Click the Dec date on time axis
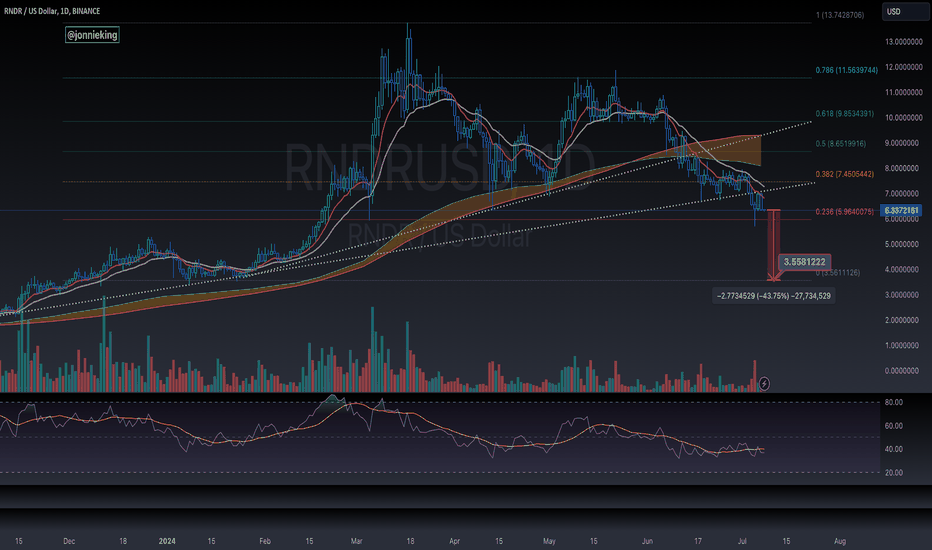 [69, 541]
